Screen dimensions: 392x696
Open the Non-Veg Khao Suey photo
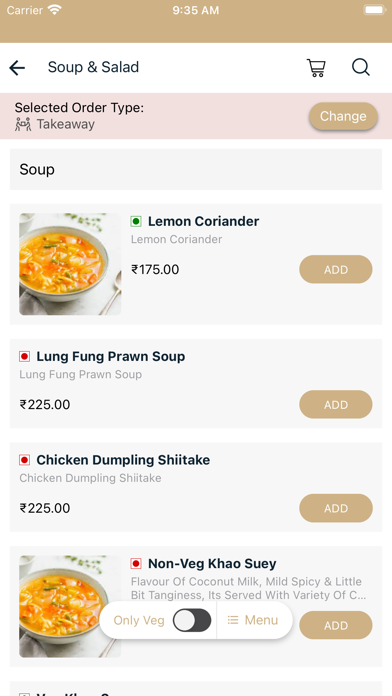tap(70, 606)
